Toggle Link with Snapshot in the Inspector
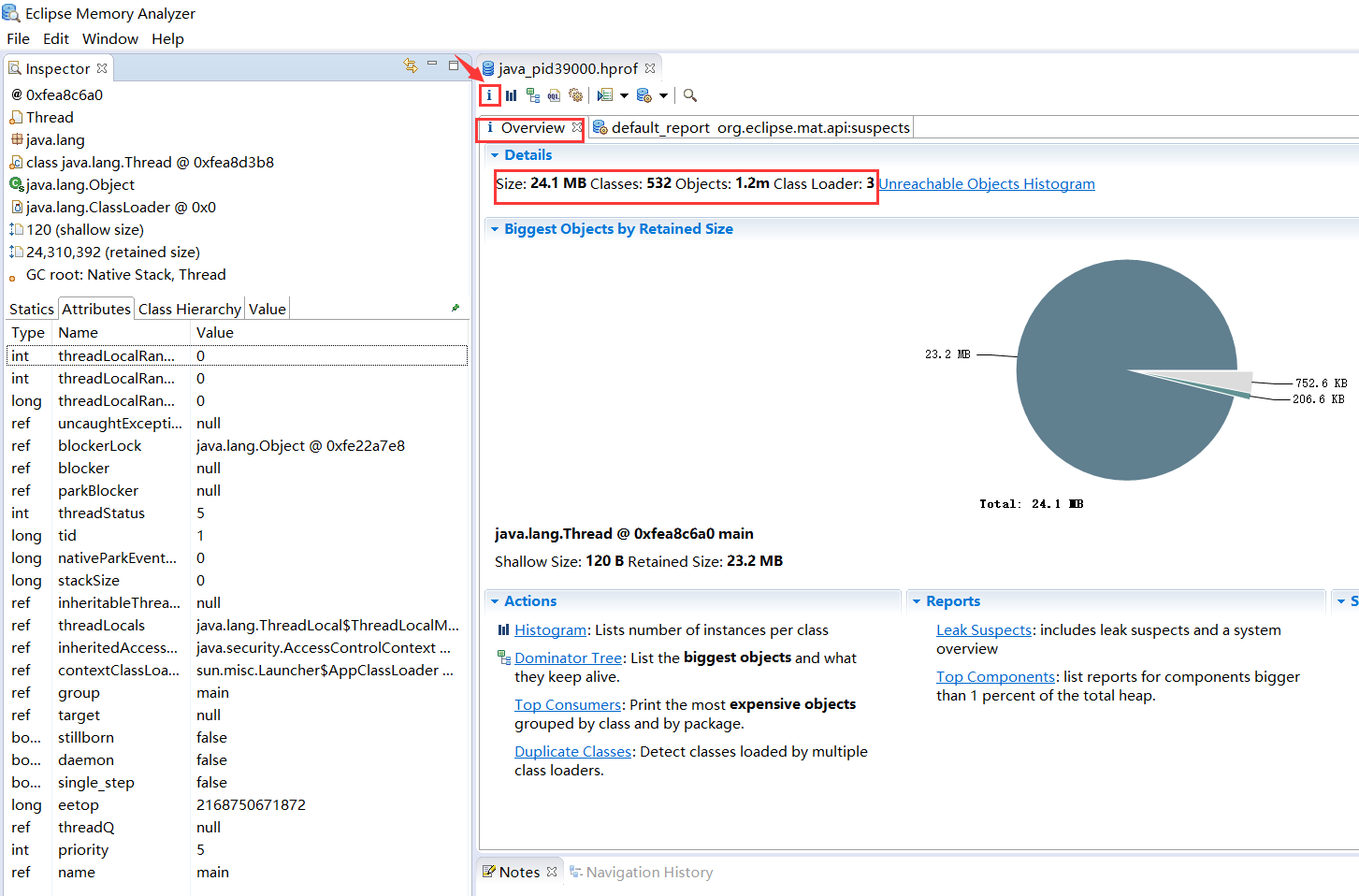The height and width of the screenshot is (896, 1359). (410, 65)
